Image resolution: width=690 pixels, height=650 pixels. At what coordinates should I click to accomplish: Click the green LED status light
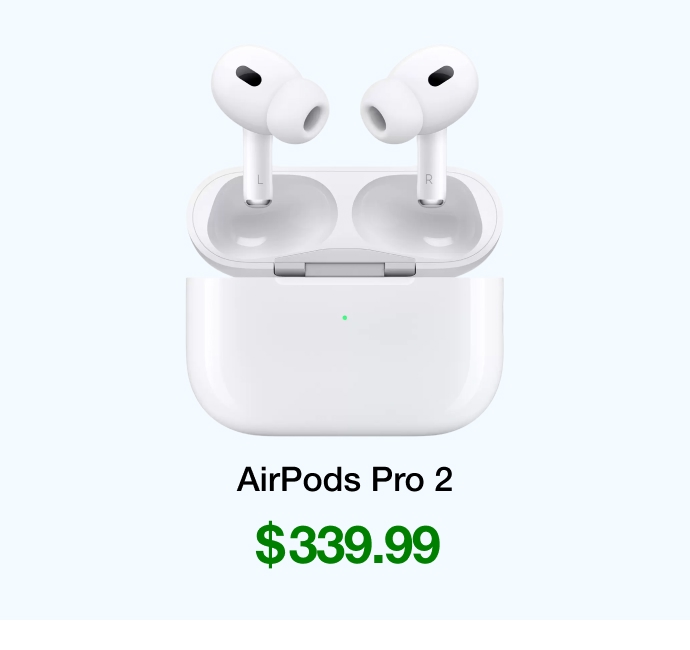[x=345, y=317]
